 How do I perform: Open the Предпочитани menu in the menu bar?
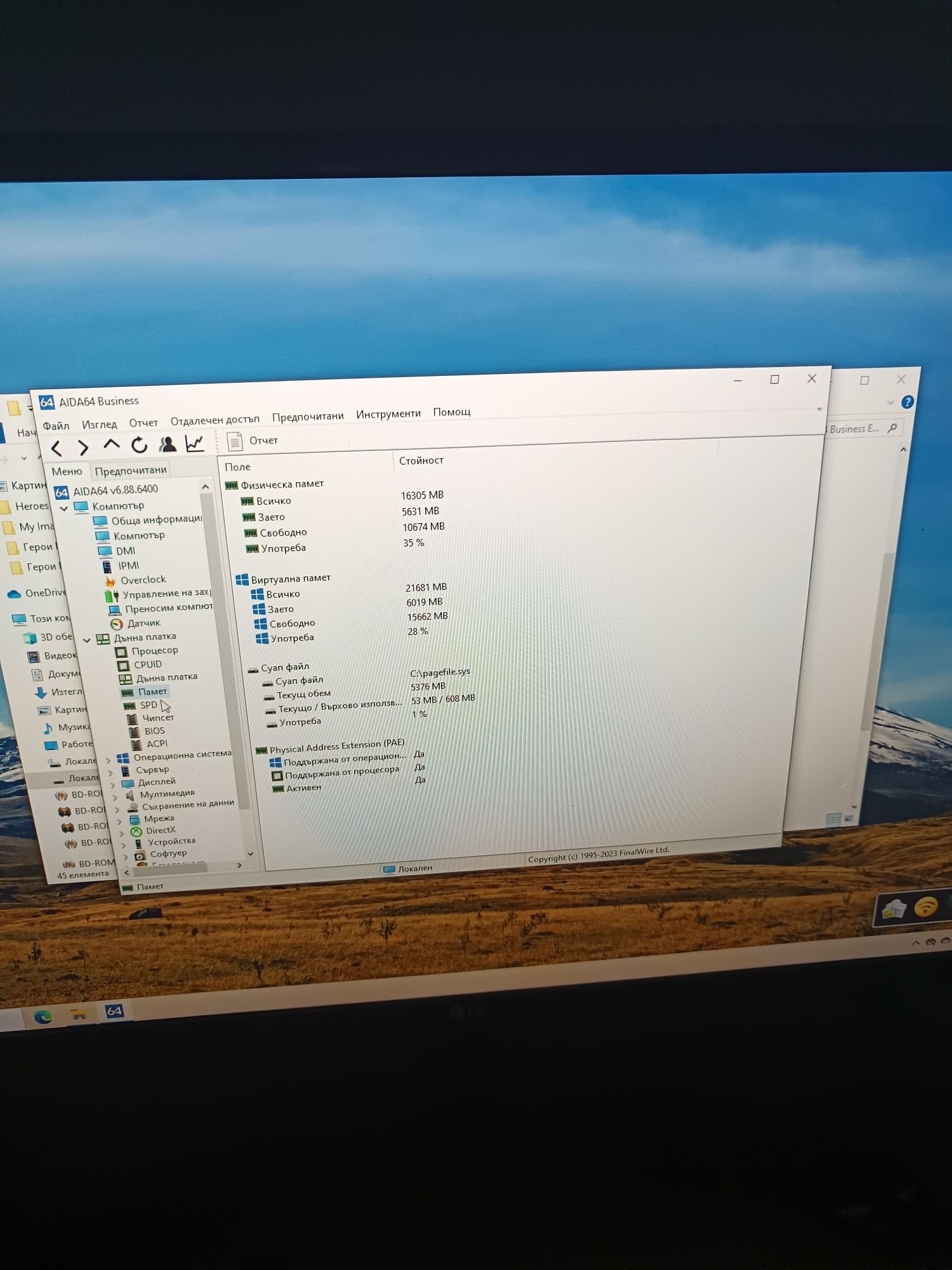308,417
